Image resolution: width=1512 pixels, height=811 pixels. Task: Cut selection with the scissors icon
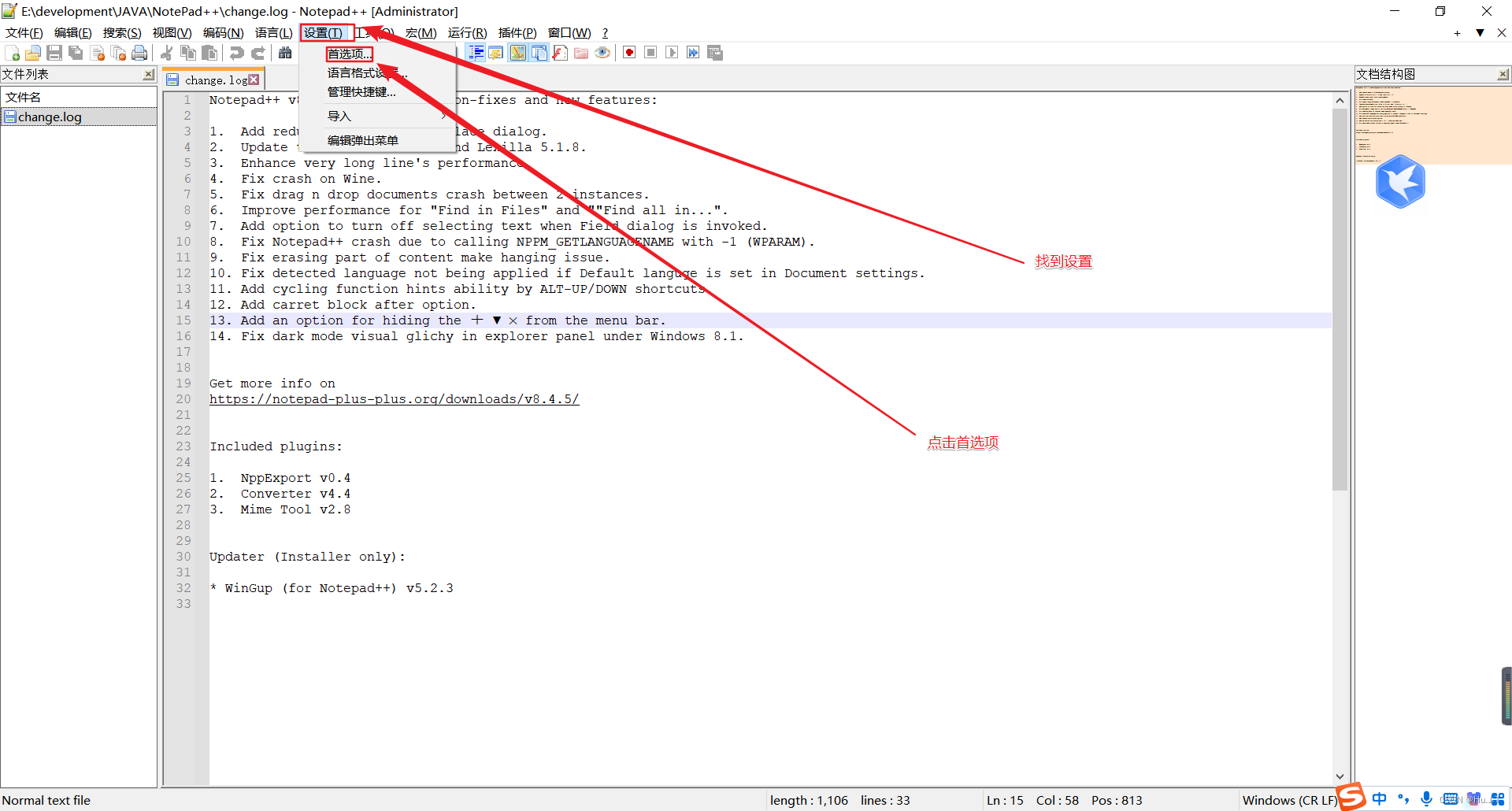tap(167, 53)
